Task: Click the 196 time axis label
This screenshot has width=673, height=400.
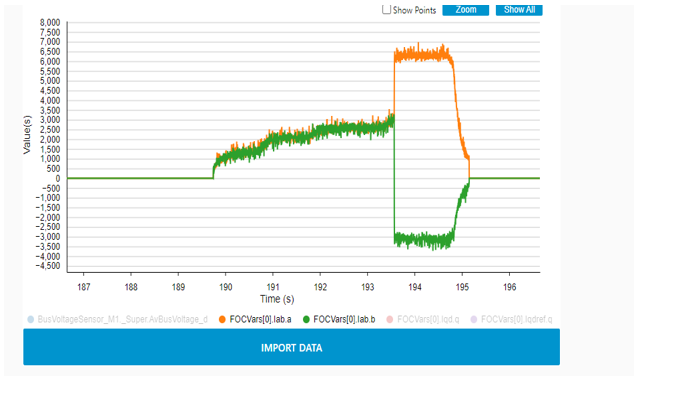Action: coord(509,287)
